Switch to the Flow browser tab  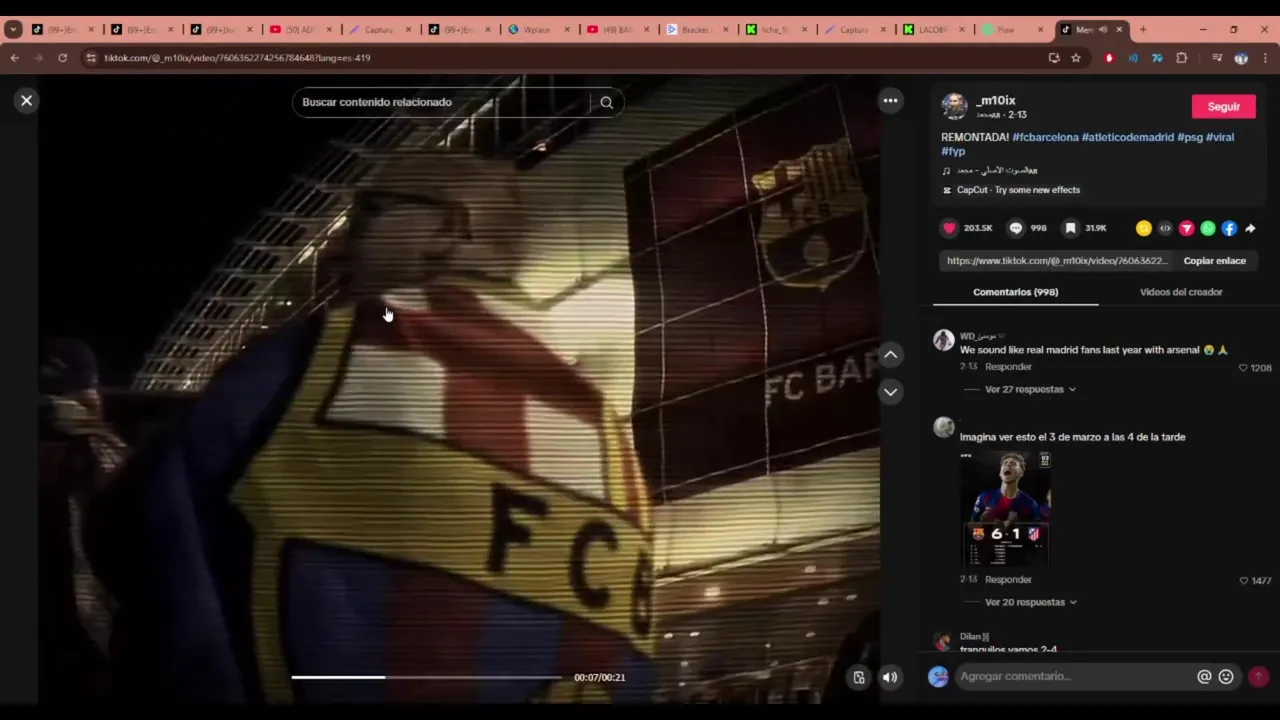point(1014,29)
